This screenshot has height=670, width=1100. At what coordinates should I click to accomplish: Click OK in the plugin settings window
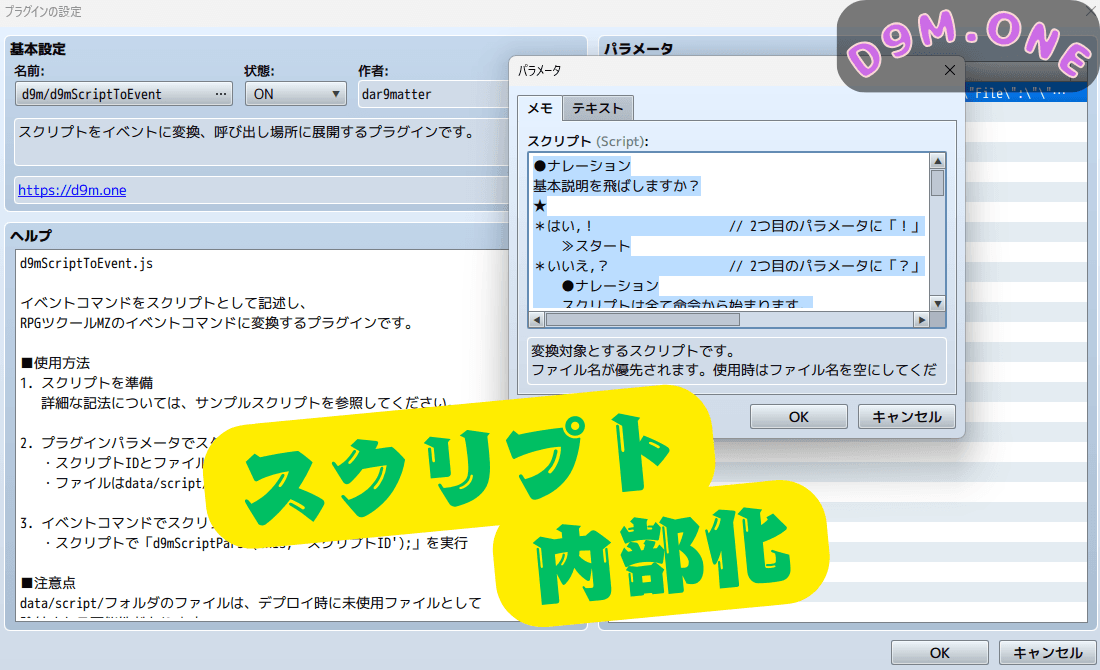(939, 652)
